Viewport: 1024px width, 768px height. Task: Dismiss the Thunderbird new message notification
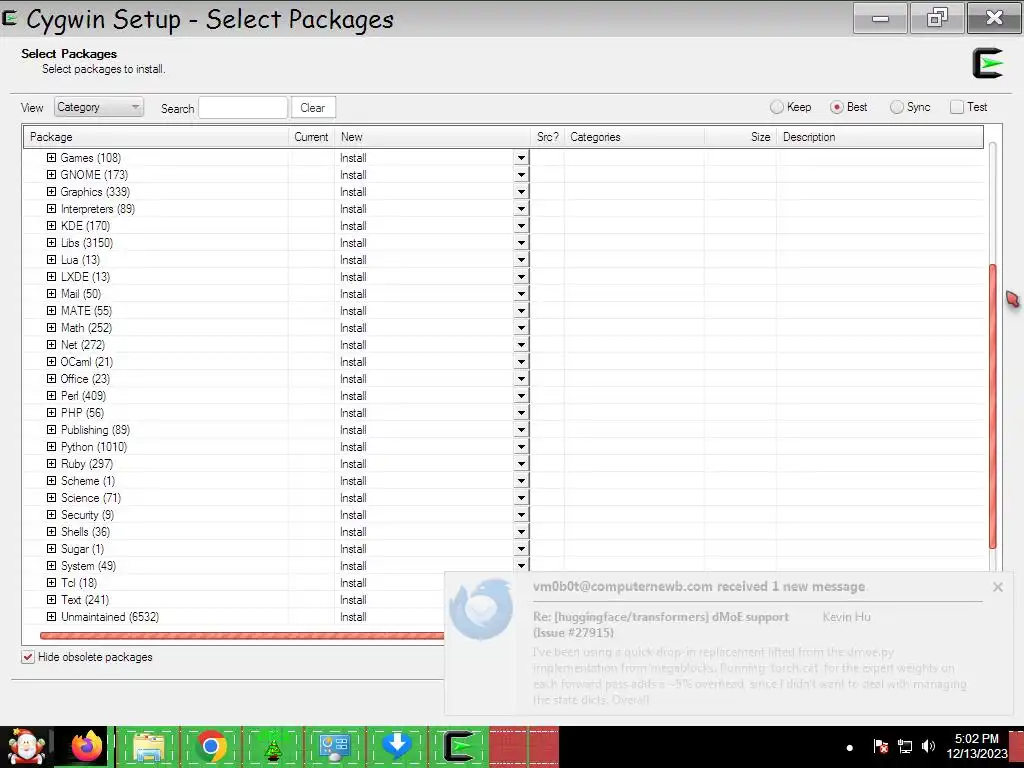coord(997,587)
